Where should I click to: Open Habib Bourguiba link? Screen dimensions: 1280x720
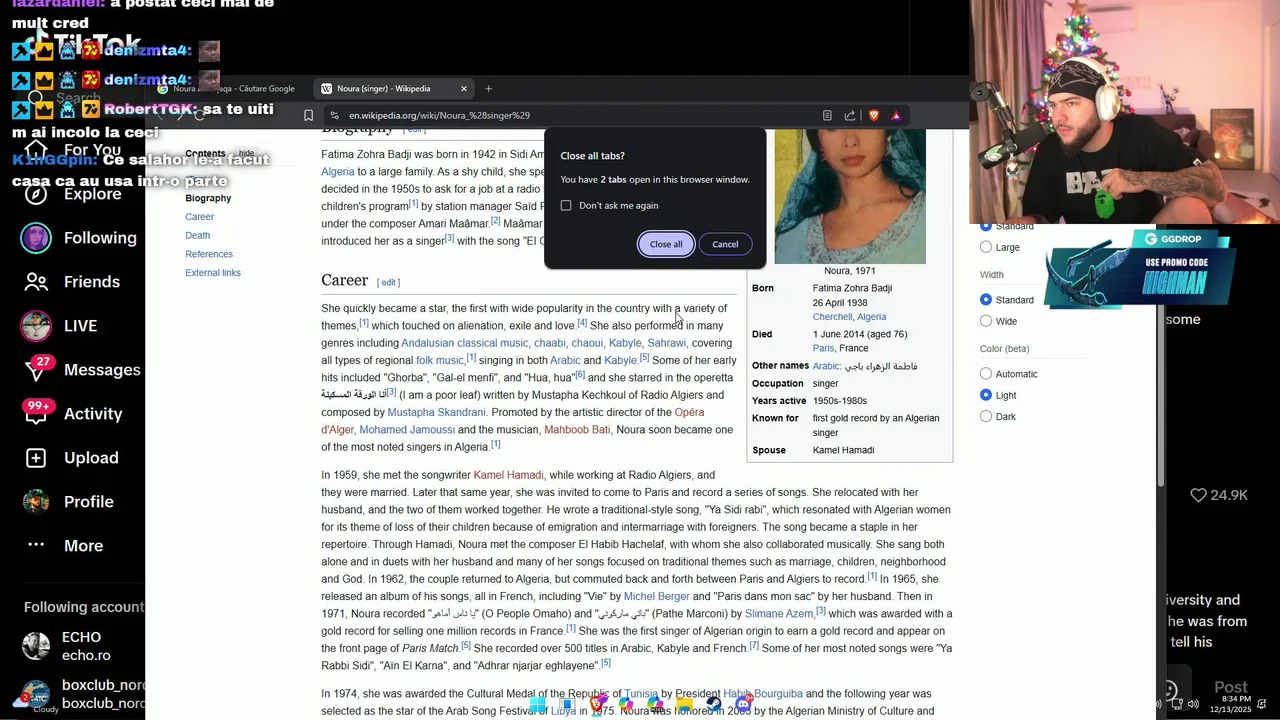[x=763, y=694]
